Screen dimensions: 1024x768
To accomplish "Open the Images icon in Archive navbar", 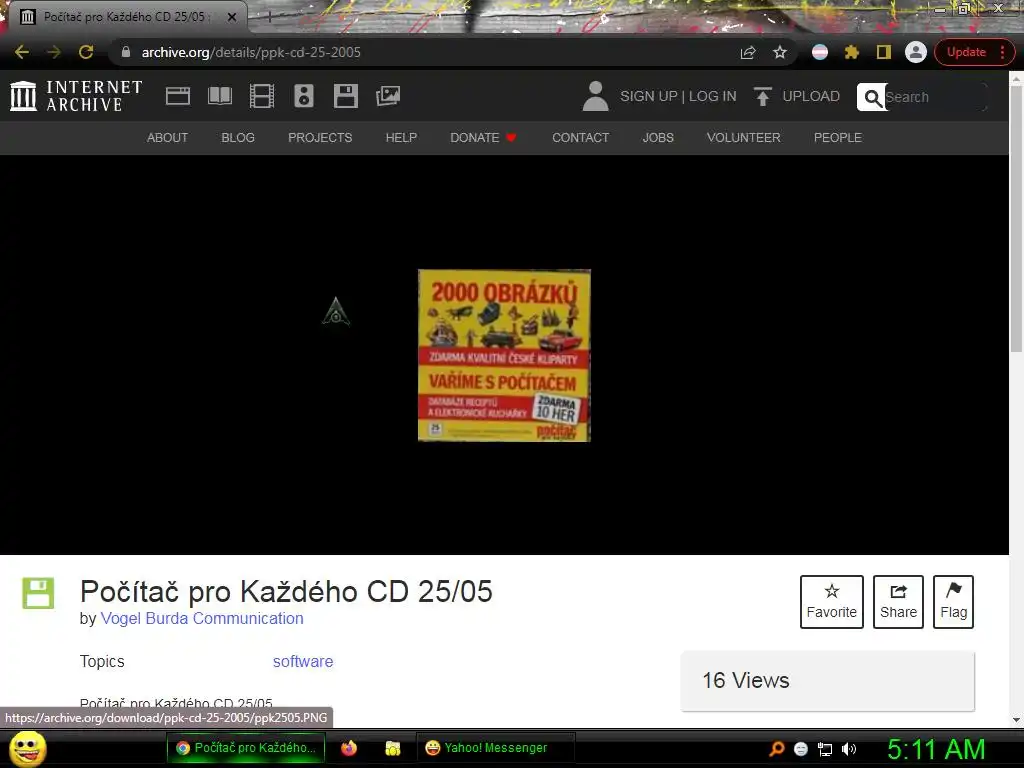I will pos(388,96).
